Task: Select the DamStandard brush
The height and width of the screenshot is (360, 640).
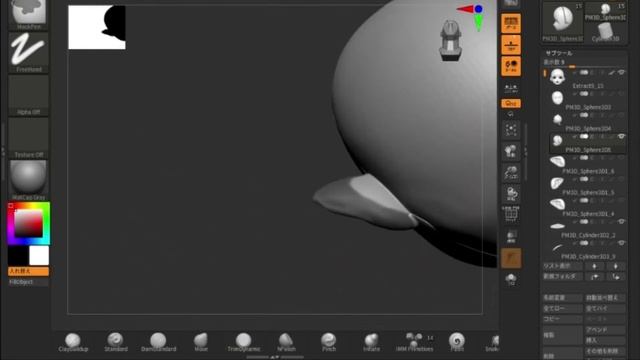Action: [158, 342]
